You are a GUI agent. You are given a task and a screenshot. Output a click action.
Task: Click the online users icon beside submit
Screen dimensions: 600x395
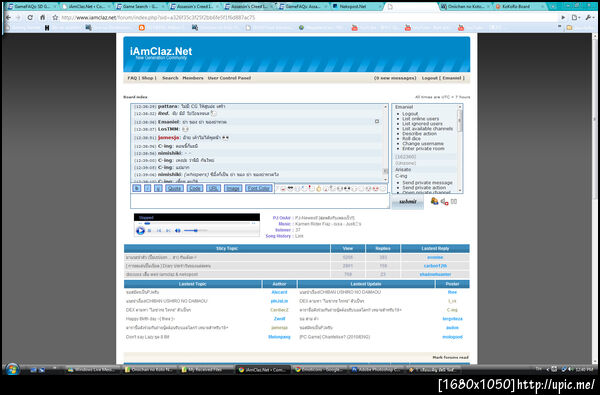tap(434, 201)
